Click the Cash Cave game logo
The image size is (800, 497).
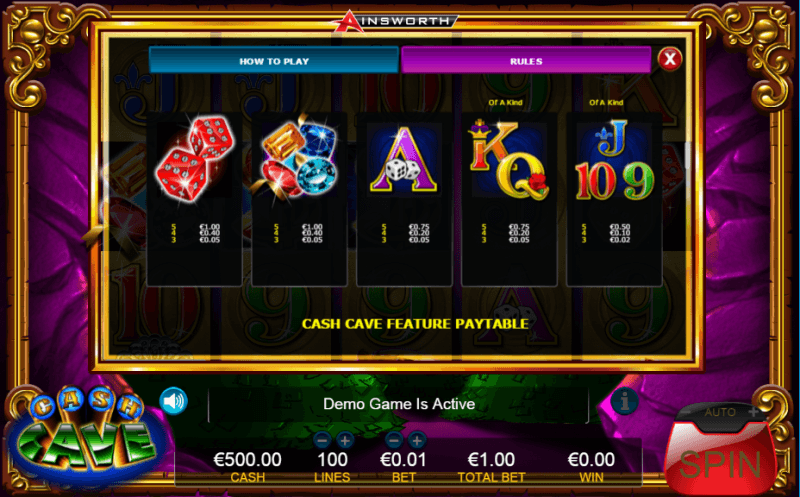point(84,434)
